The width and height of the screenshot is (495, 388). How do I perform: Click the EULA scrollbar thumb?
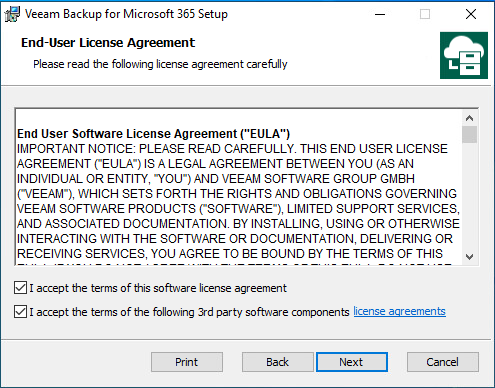[469, 134]
